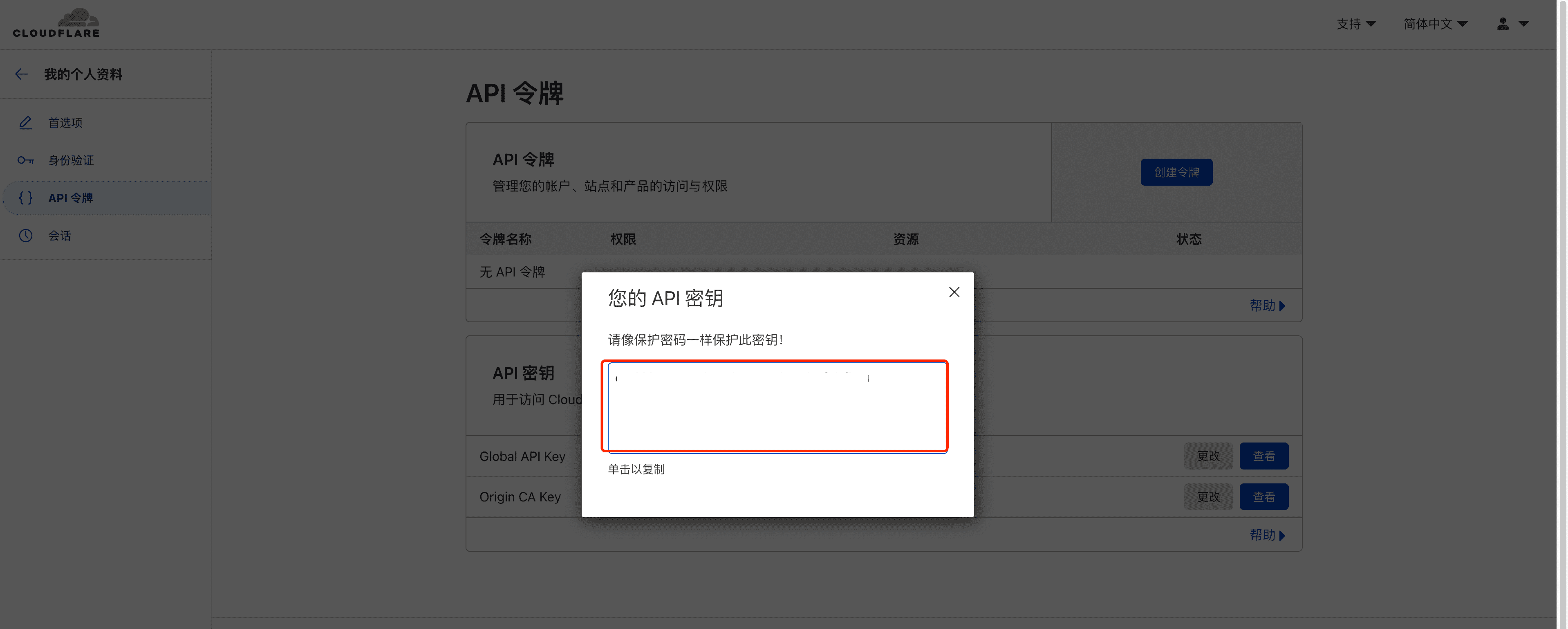Close the API key dialog with X
The height and width of the screenshot is (629, 1568).
click(x=954, y=292)
